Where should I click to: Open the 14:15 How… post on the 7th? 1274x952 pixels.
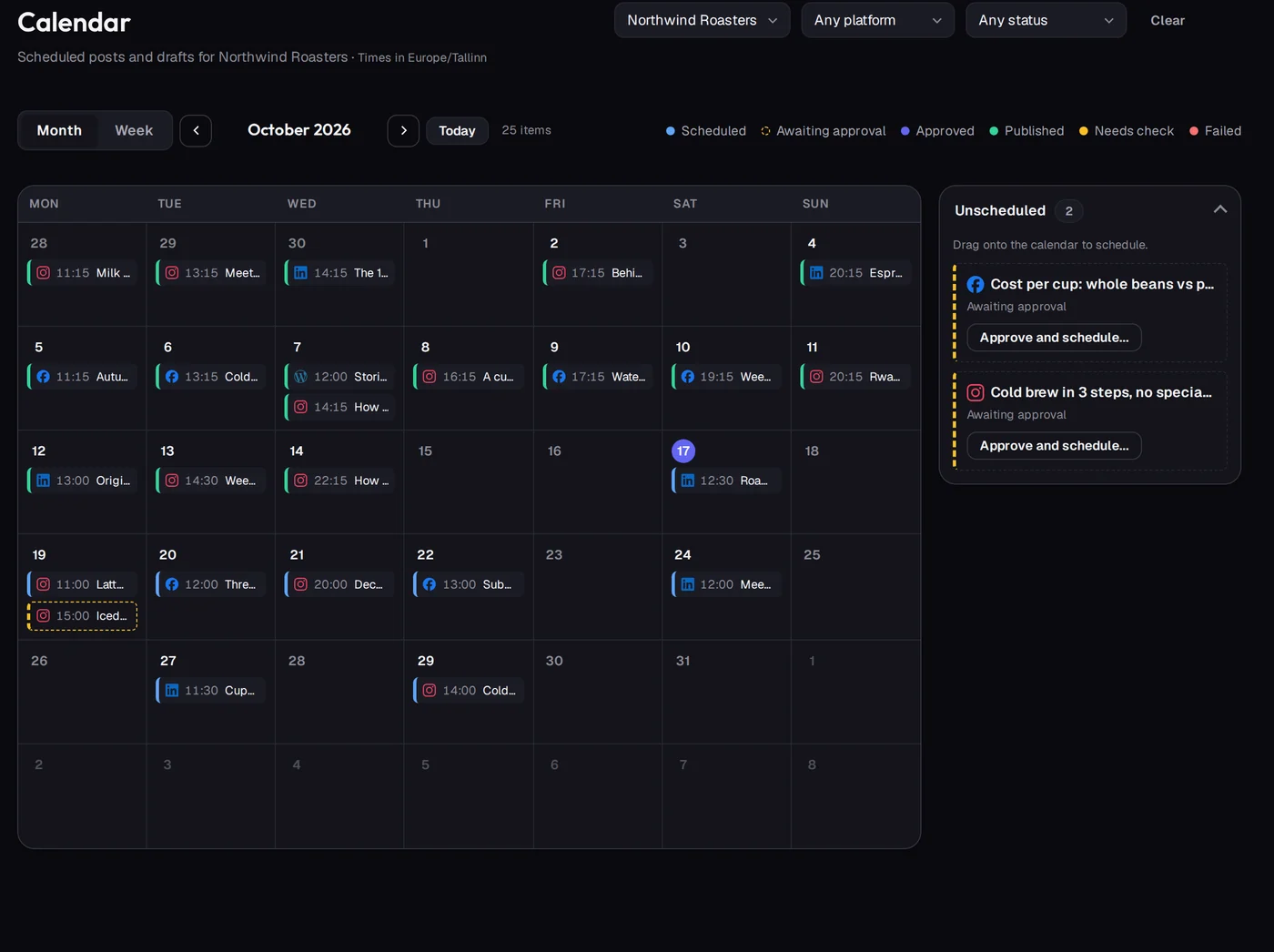[x=340, y=407]
